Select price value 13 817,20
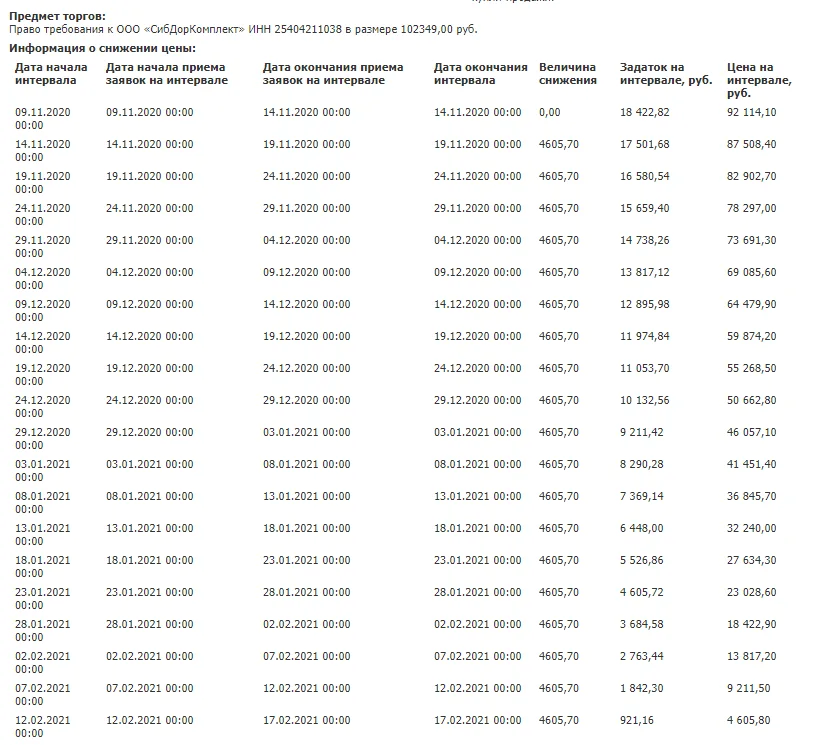This screenshot has height=745, width=820. click(x=751, y=656)
